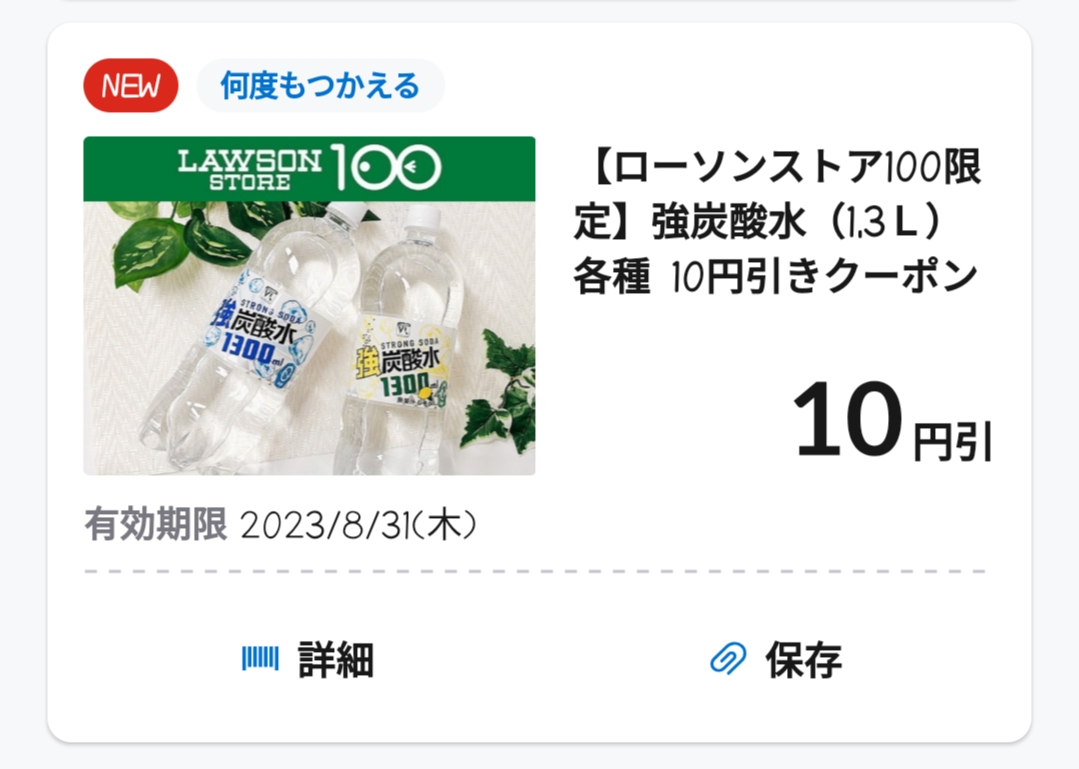The height and width of the screenshot is (769, 1079).
Task: Click the blue 1300ml text on left bottle
Action: click(x=249, y=356)
